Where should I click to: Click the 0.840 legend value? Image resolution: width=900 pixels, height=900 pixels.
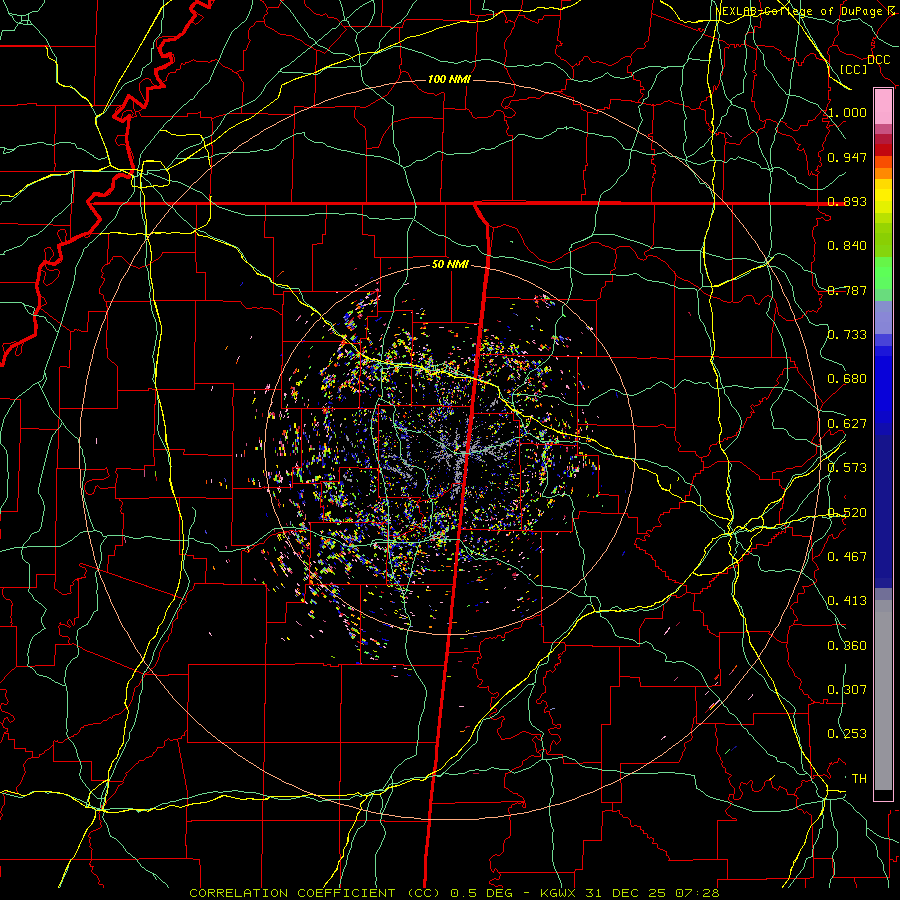point(847,246)
